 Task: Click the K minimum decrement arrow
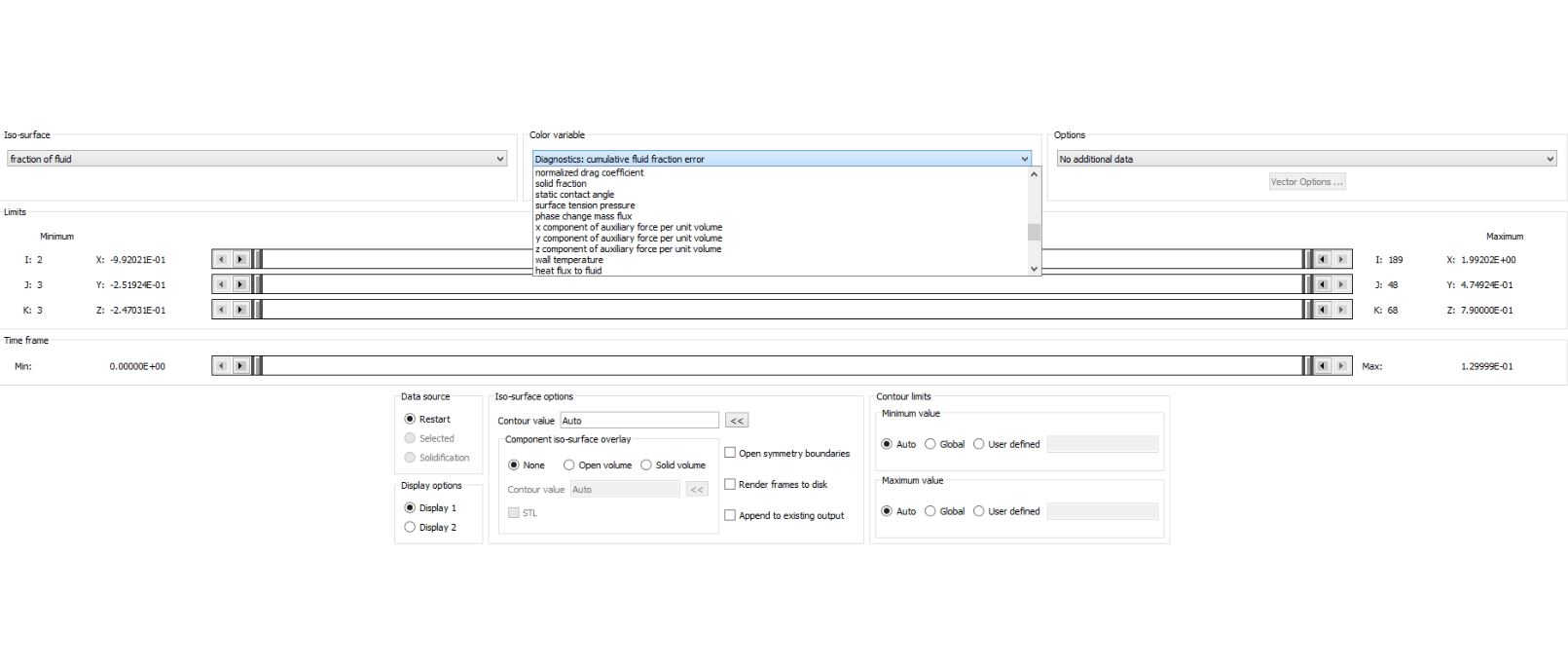[221, 310]
